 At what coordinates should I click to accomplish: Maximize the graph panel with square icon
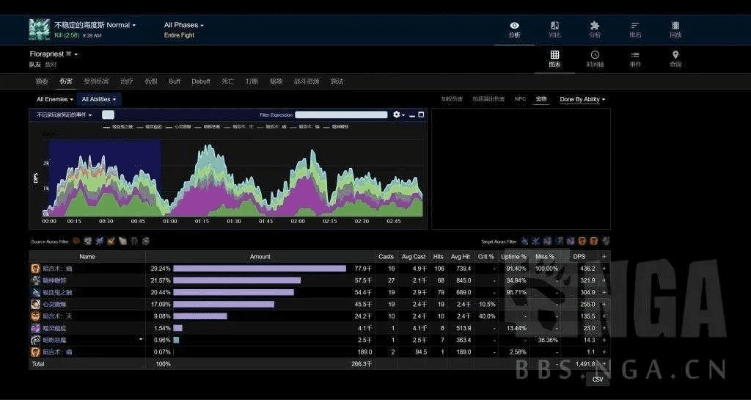coord(422,115)
